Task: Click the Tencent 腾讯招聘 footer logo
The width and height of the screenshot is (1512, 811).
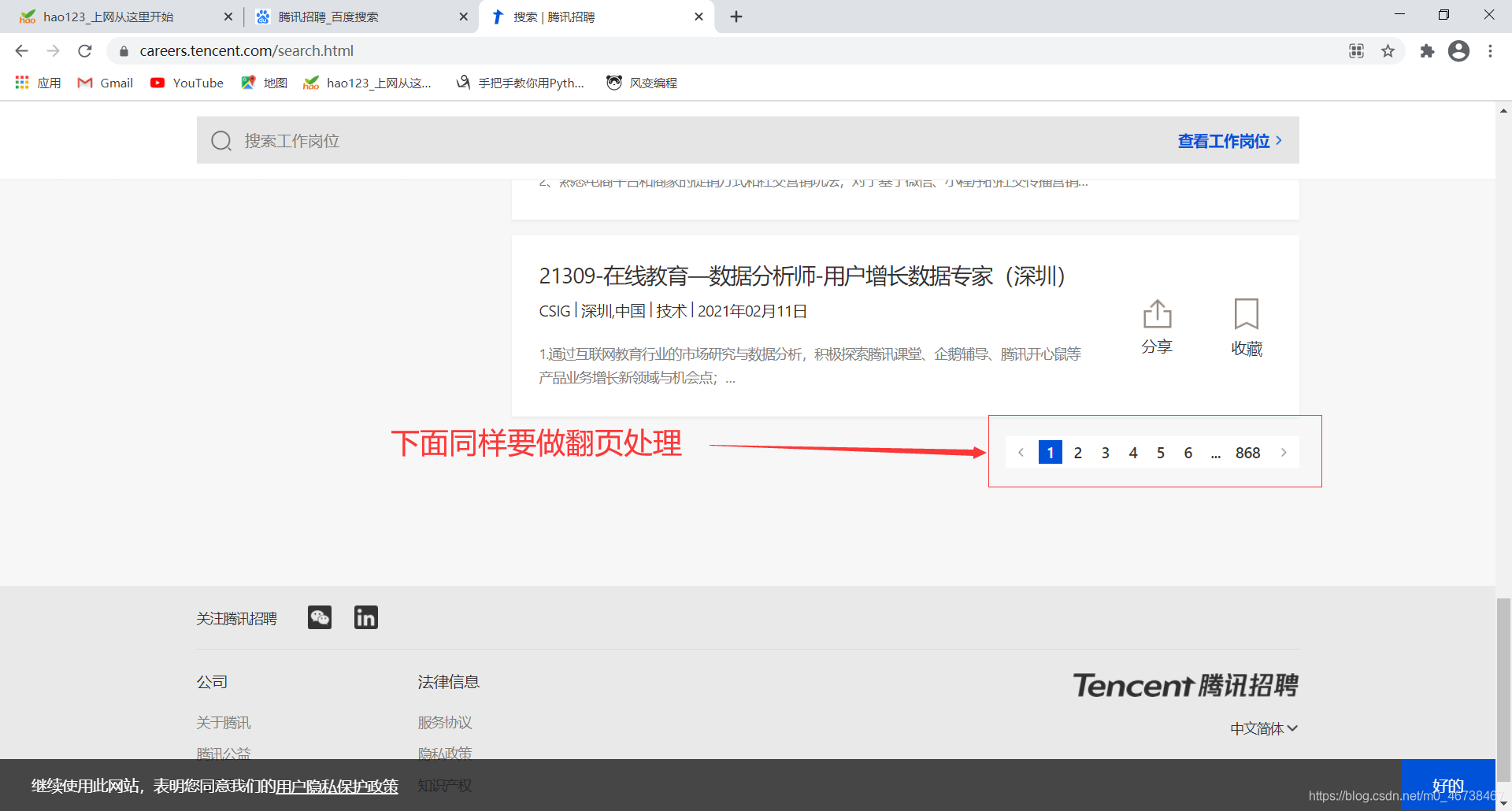Action: pos(1185,685)
